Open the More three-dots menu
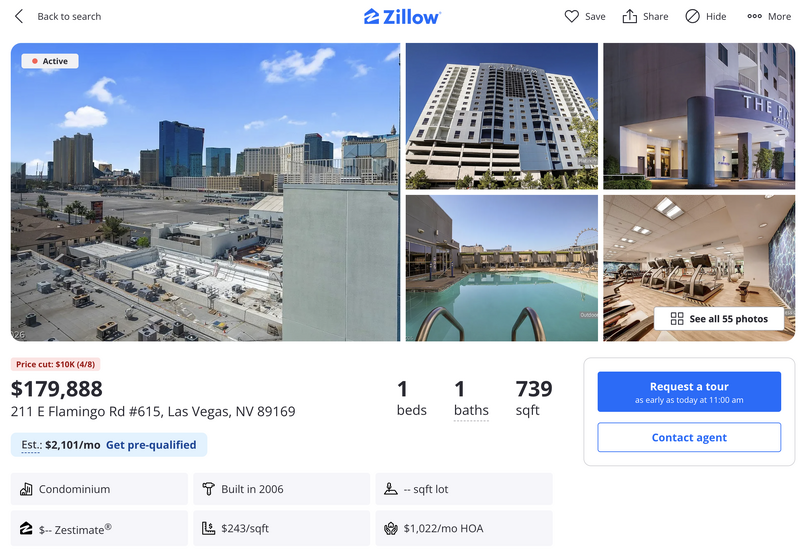 click(769, 16)
